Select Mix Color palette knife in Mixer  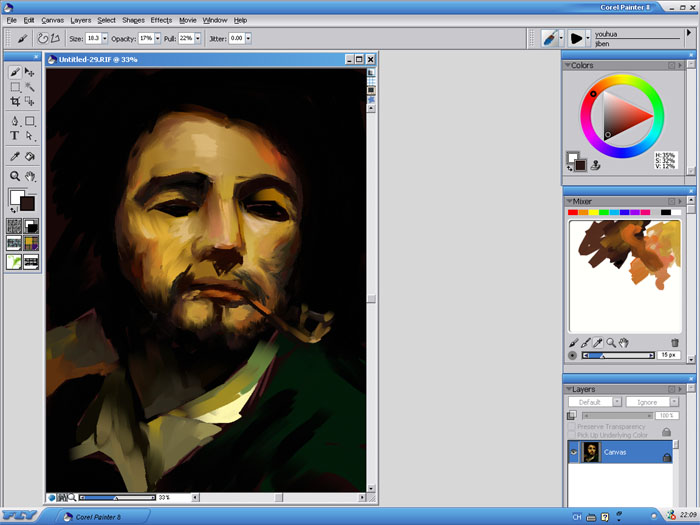coord(586,343)
